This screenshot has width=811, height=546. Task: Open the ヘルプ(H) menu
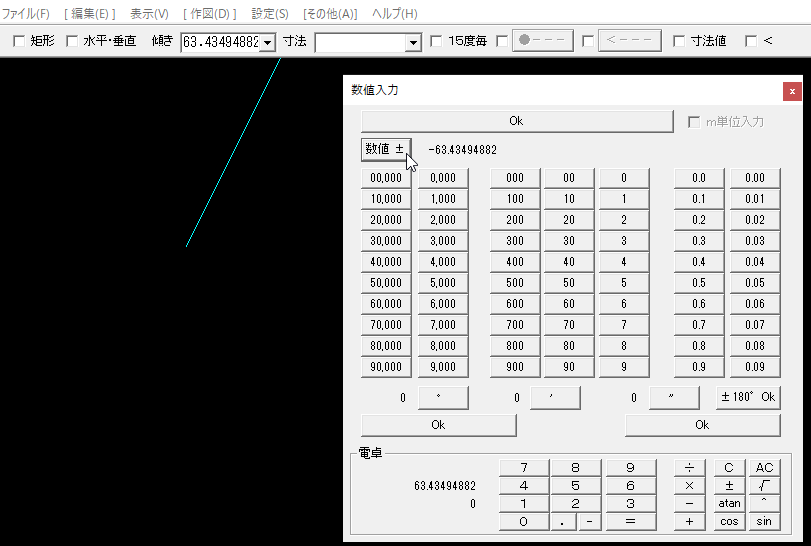point(395,13)
